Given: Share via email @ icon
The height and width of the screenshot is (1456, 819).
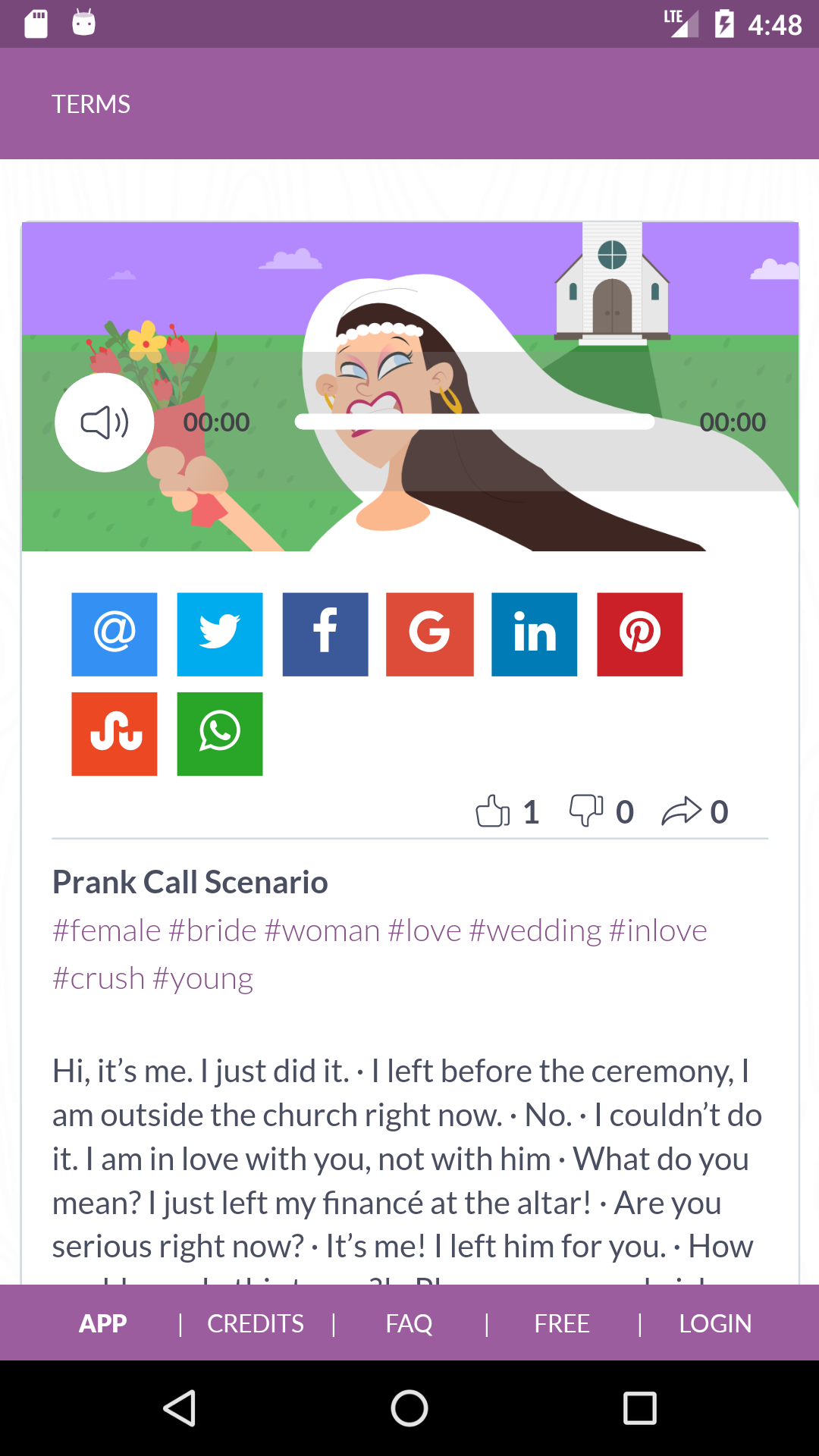Looking at the screenshot, I should pos(115,634).
